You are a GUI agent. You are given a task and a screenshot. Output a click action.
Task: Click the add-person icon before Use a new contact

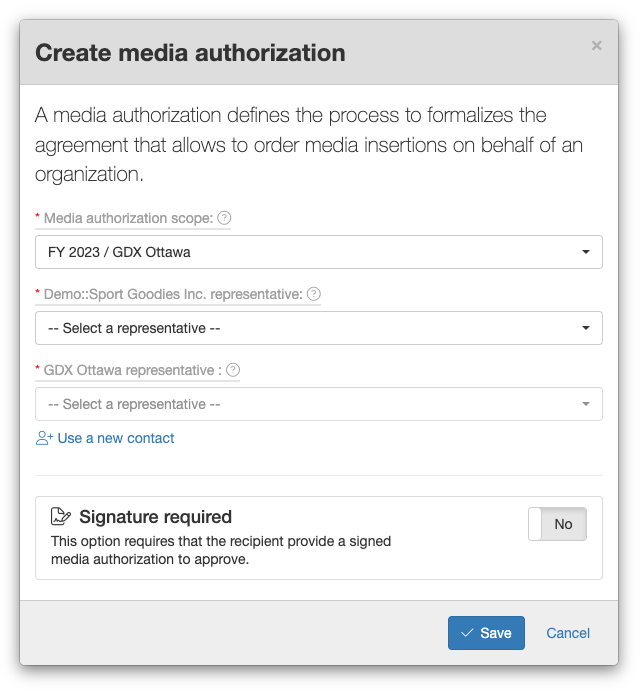pos(44,438)
